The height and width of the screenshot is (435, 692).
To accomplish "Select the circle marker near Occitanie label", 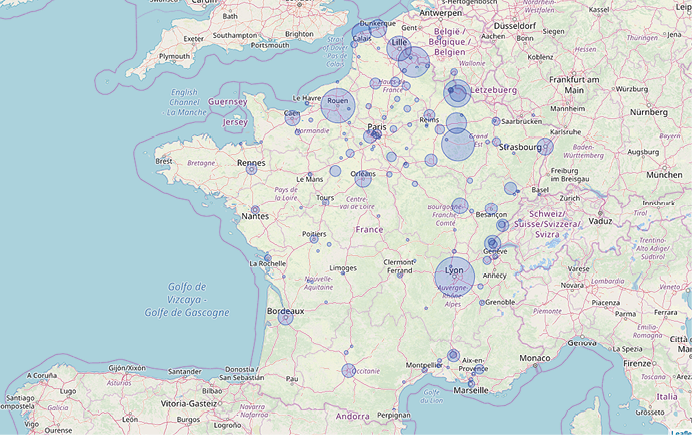I will (348, 371).
